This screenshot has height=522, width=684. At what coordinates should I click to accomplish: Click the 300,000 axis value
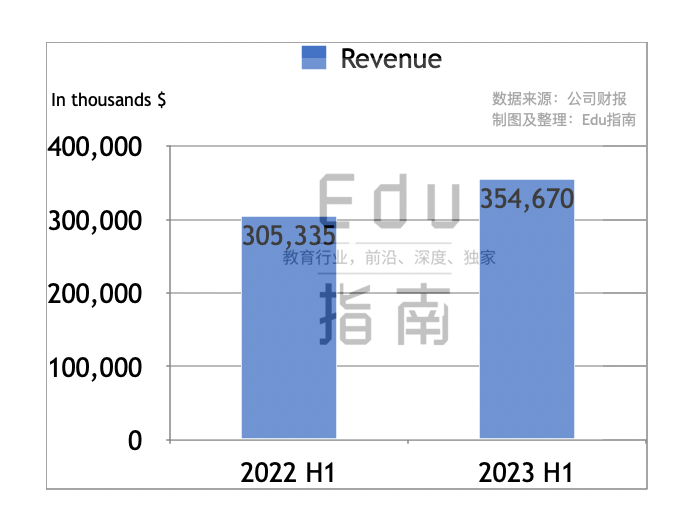pyautogui.click(x=95, y=221)
